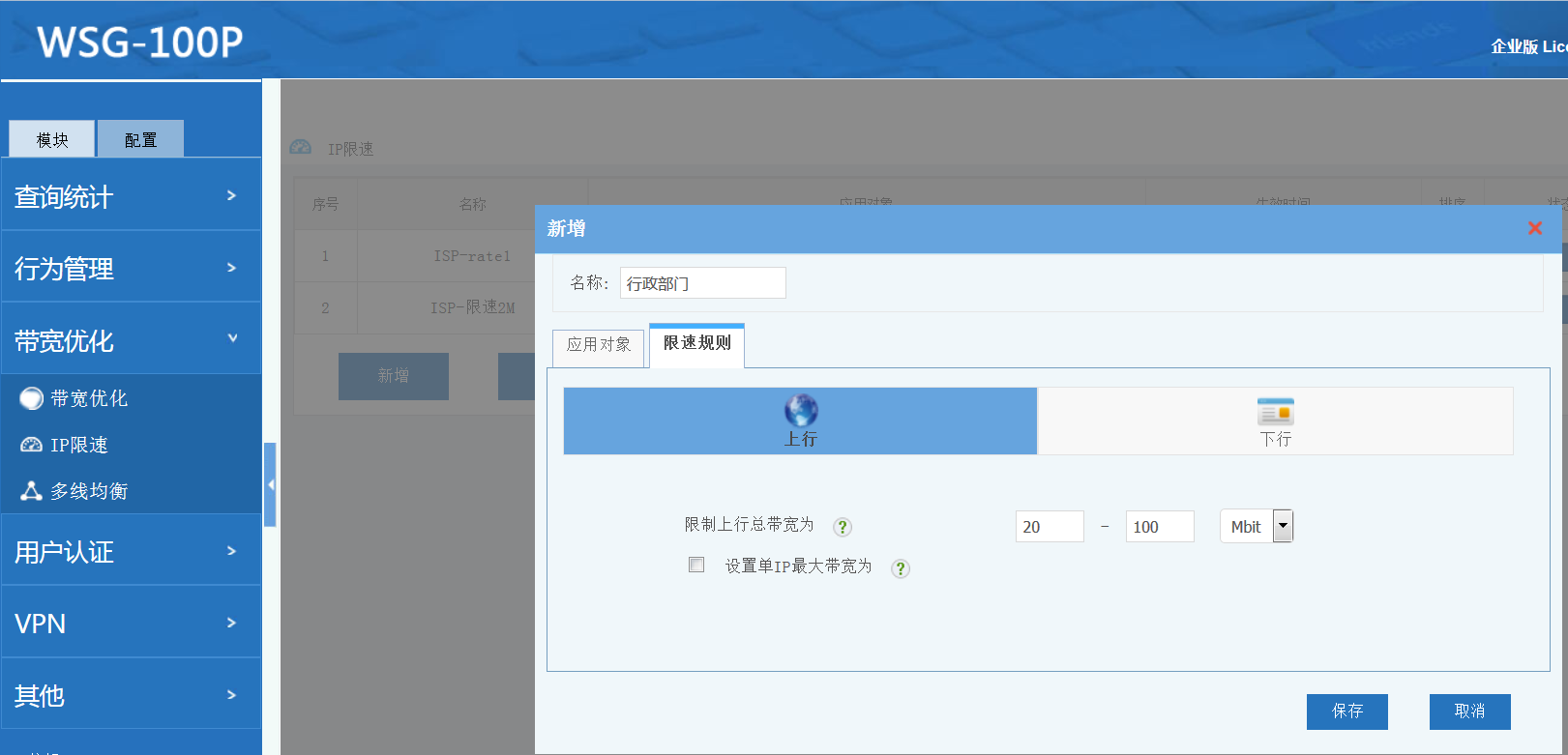
Task: Enable the 设置单IP最大带宽为 checkbox
Action: point(696,565)
